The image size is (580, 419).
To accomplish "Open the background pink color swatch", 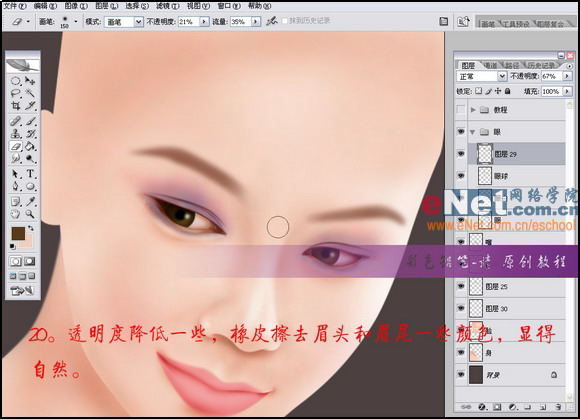I will click(28, 242).
